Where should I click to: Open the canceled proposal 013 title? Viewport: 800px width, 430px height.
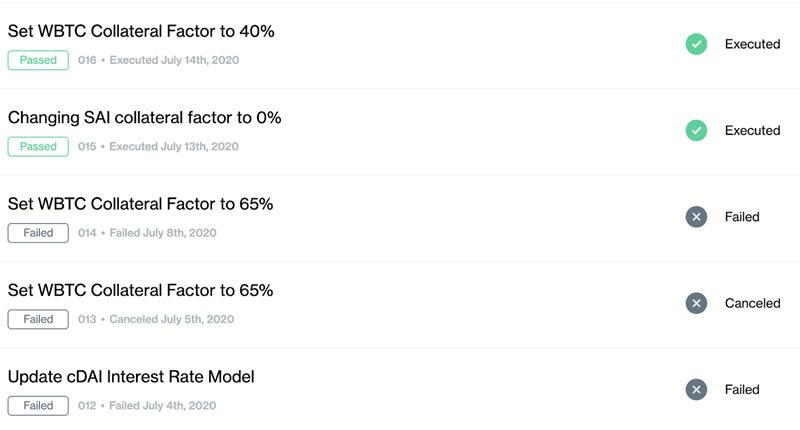[140, 291]
